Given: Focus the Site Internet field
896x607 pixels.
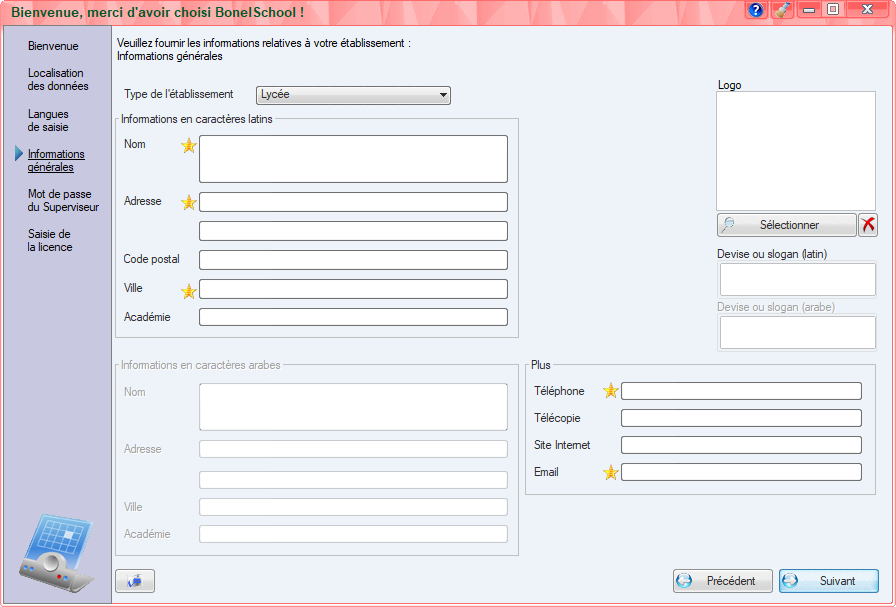Looking at the screenshot, I should 741,445.
